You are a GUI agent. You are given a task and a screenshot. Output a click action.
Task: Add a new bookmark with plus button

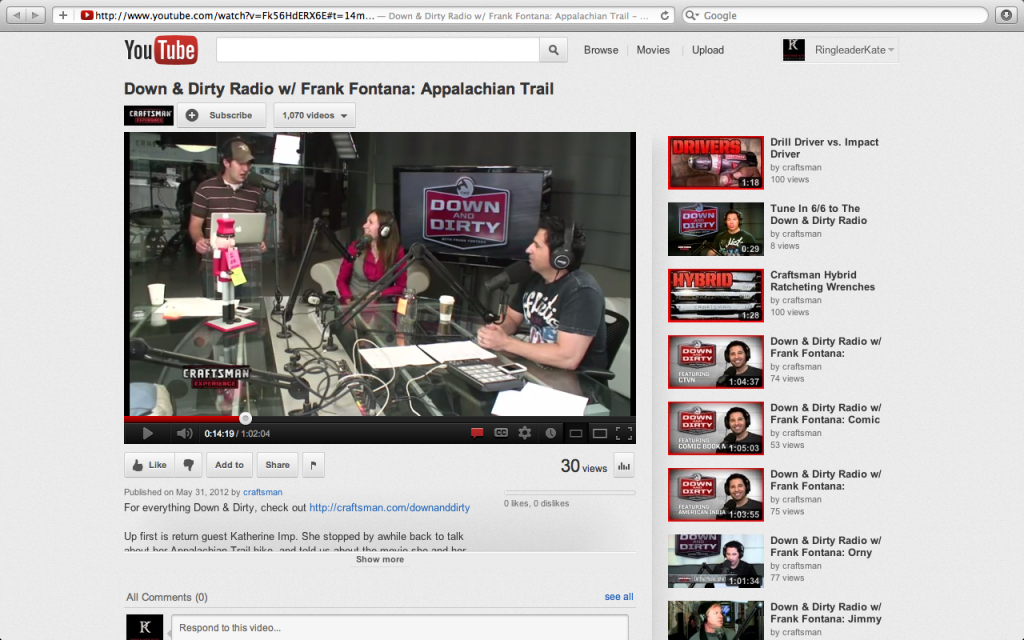tap(63, 15)
